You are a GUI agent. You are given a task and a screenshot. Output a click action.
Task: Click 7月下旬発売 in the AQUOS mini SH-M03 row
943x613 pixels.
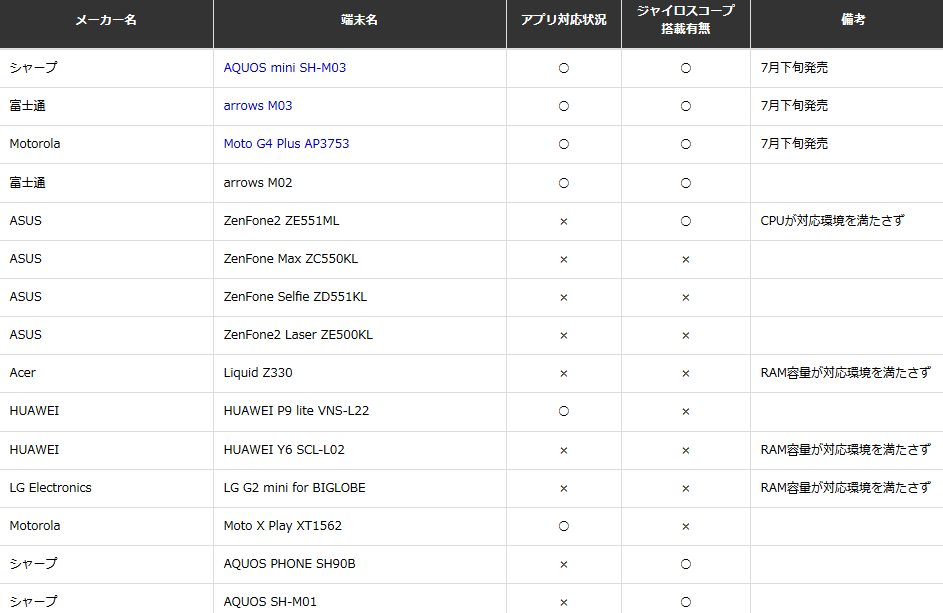point(794,68)
